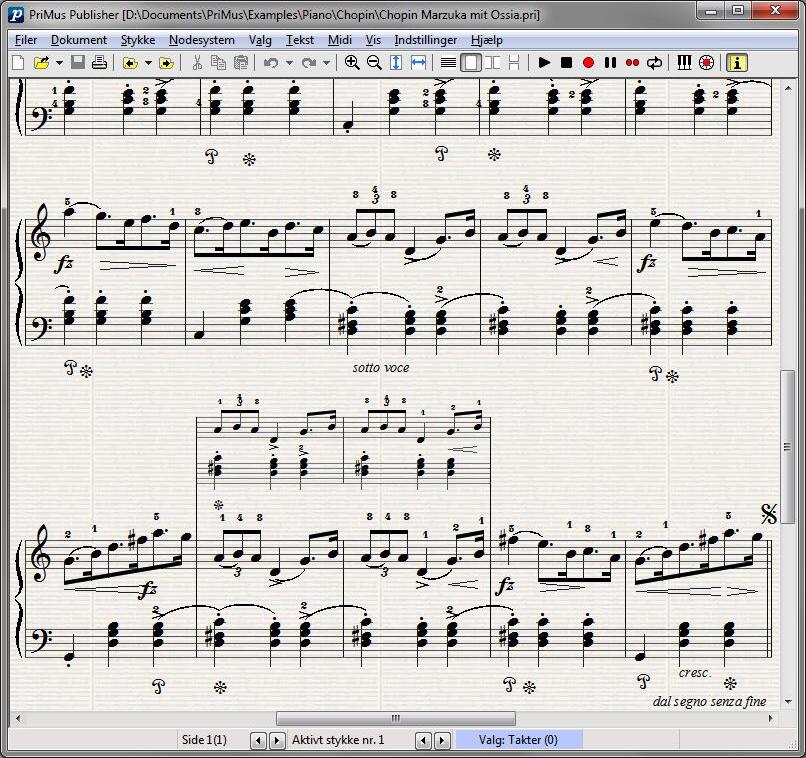Image resolution: width=806 pixels, height=758 pixels.
Task: Create a new document with the blank page icon
Action: (x=18, y=63)
